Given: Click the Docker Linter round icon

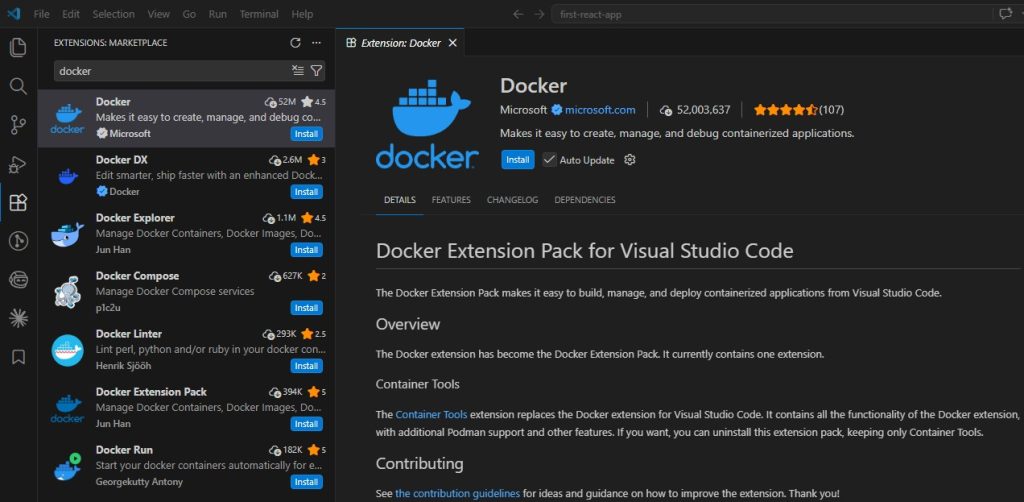Looking at the screenshot, I should (67, 351).
